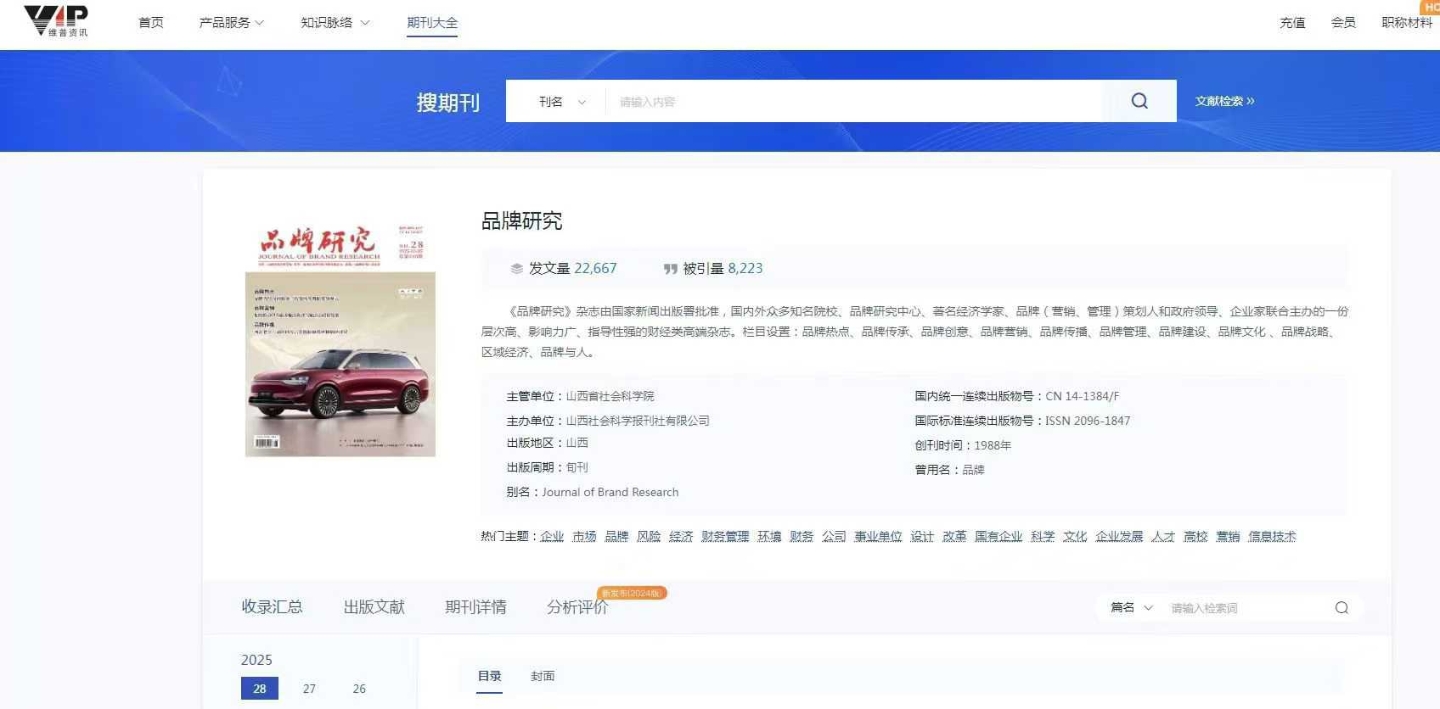Click the 文献检索 link
The image size is (1440, 709).
click(x=1224, y=101)
